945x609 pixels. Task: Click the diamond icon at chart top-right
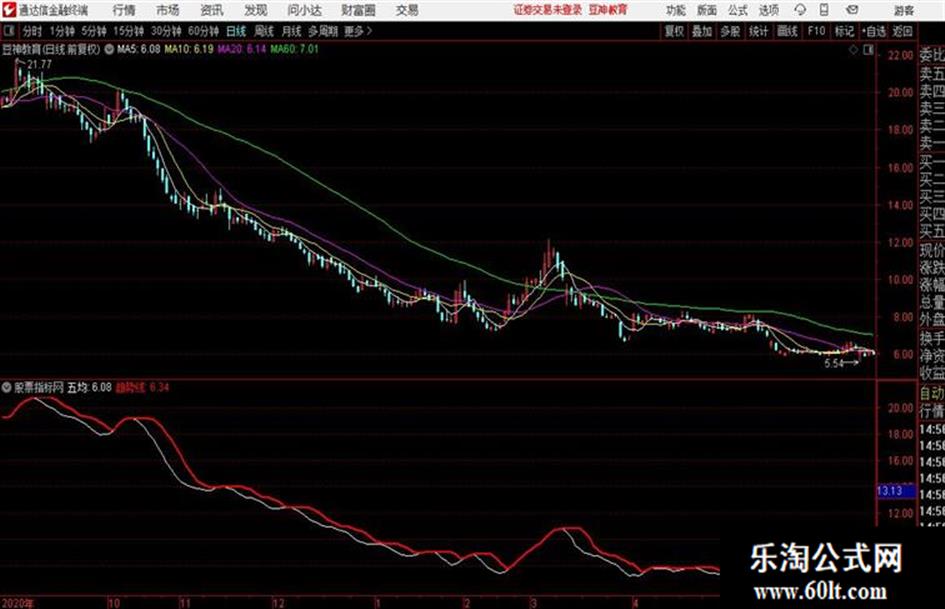[x=853, y=50]
